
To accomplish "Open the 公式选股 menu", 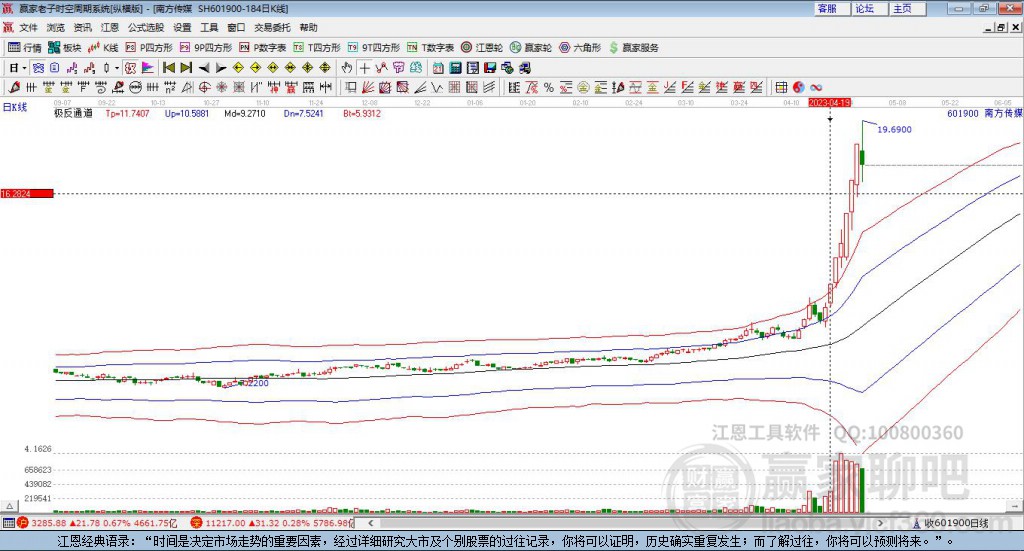I will (x=146, y=27).
